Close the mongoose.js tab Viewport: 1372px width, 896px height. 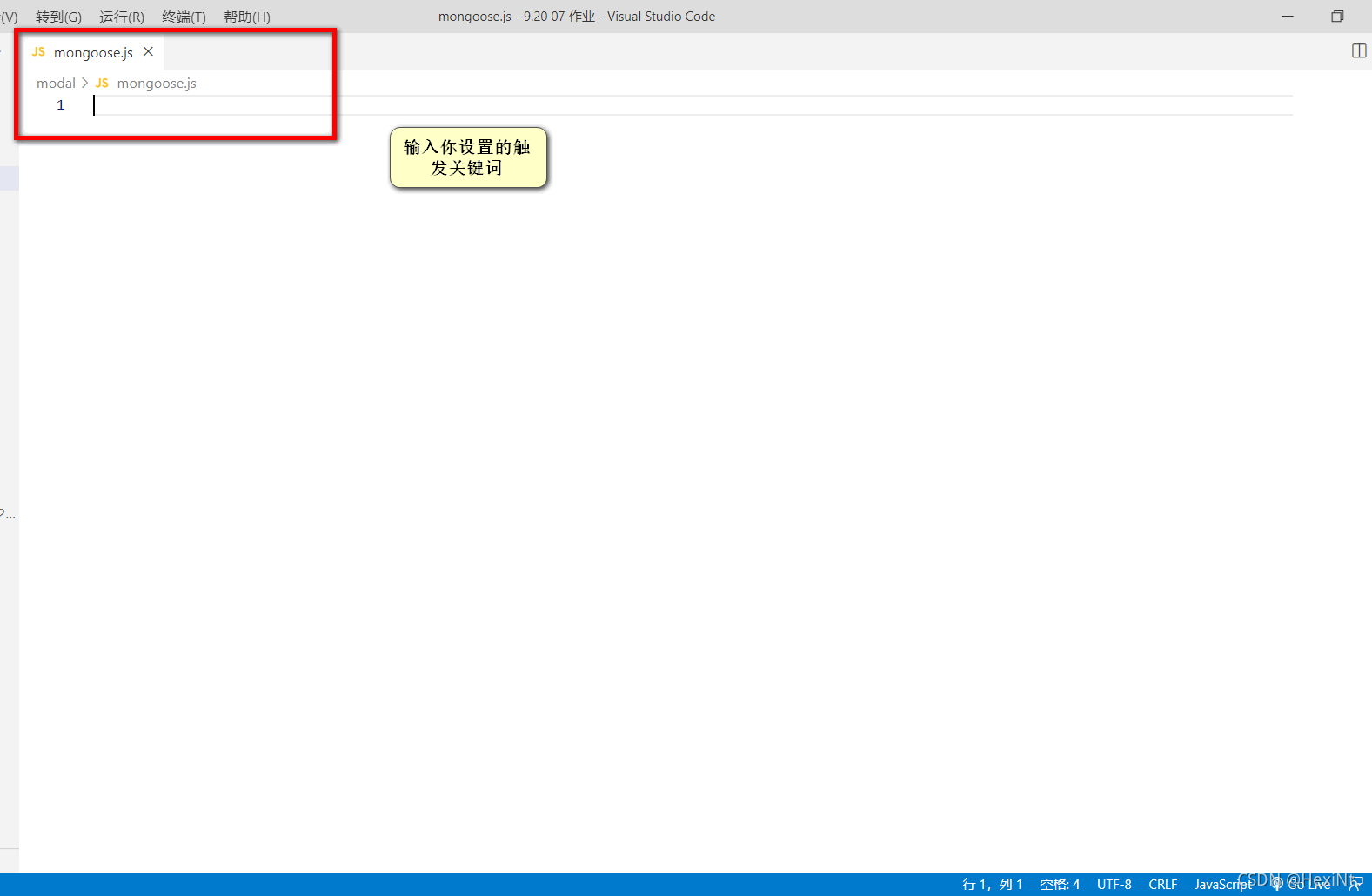pos(148,52)
